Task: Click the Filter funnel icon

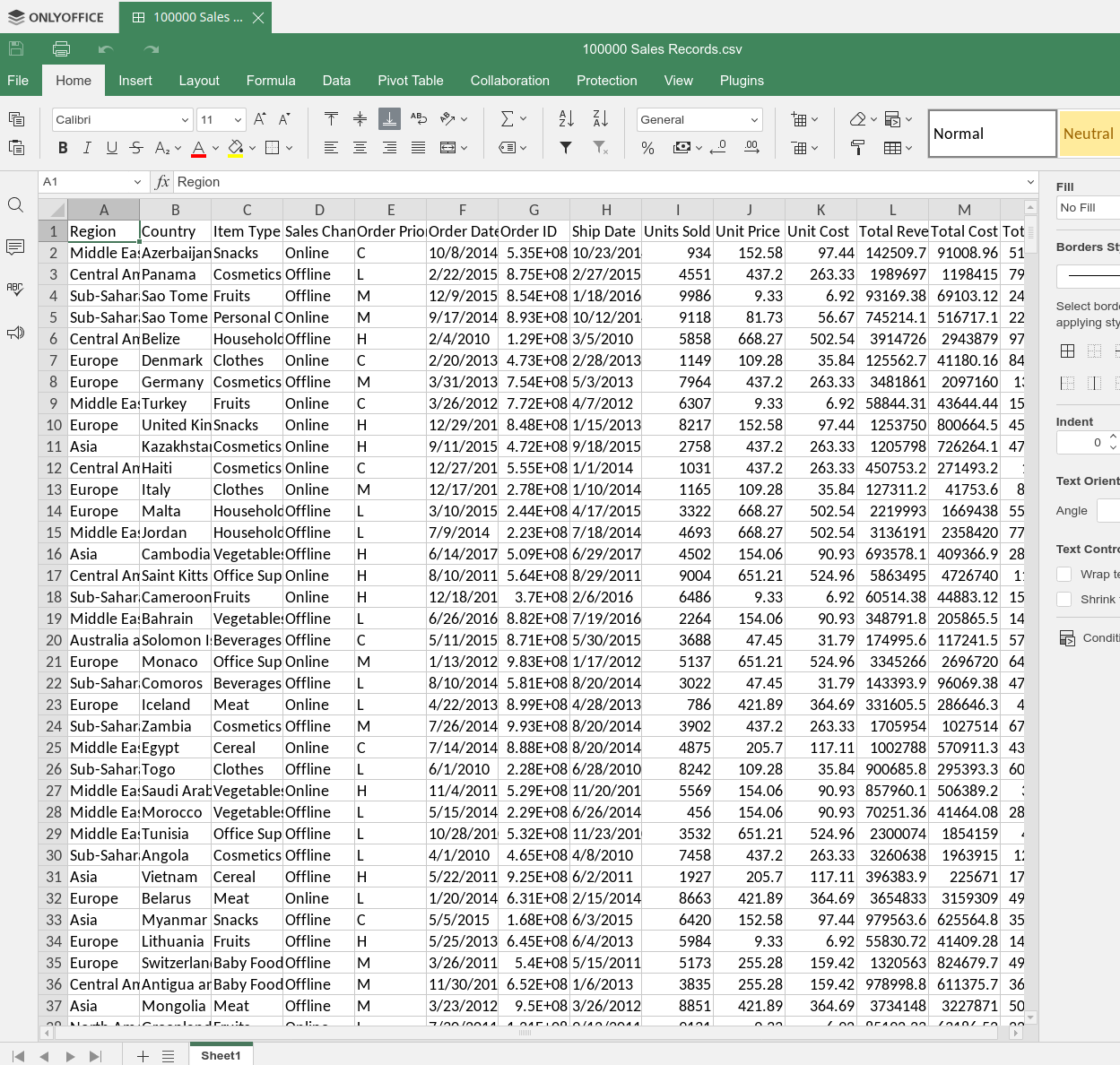Action: click(x=566, y=148)
